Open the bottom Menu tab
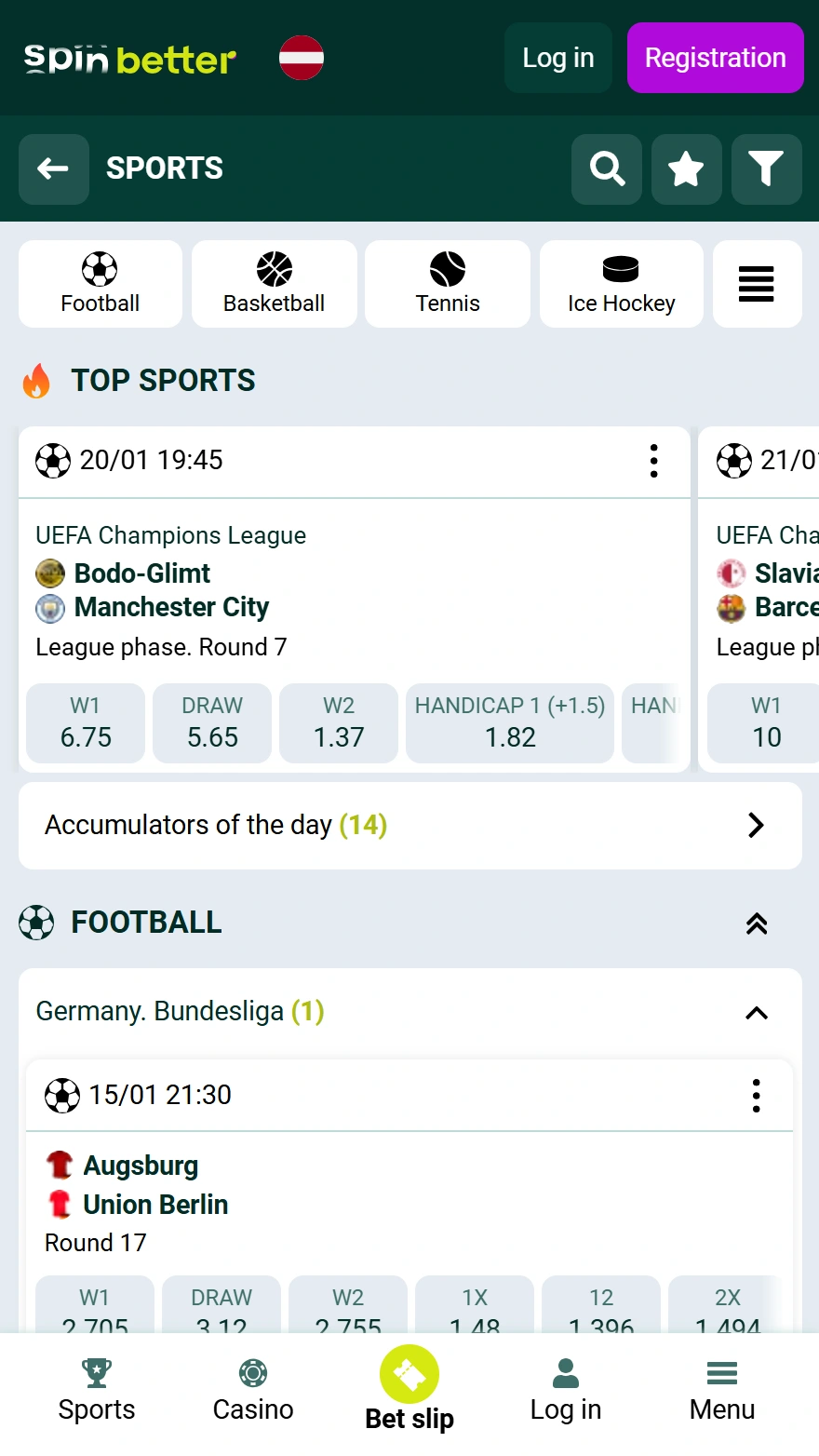This screenshot has height=1456, width=819. tap(722, 1391)
